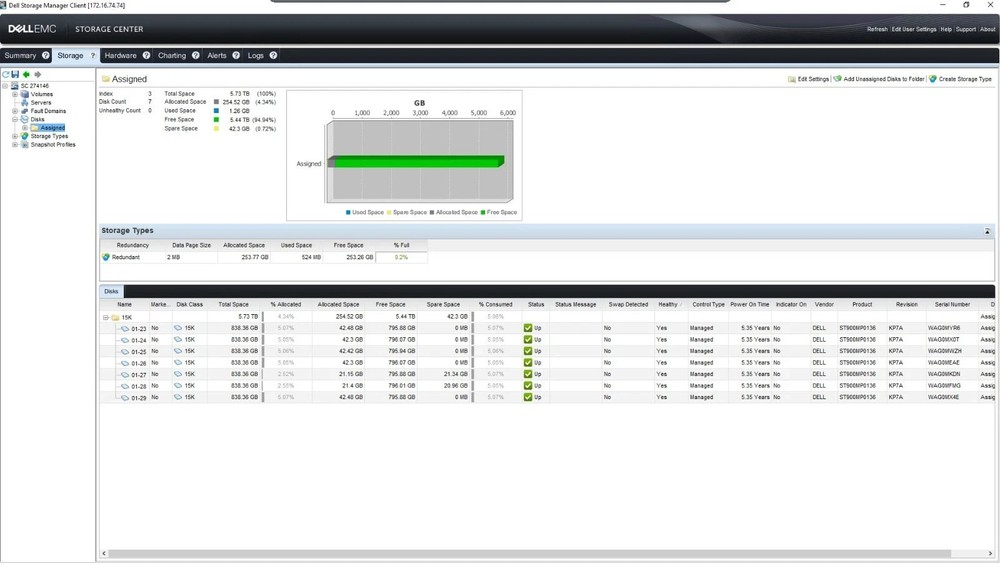Click the disk icon for row 01-26
The width and height of the screenshot is (1000, 564).
[125, 363]
